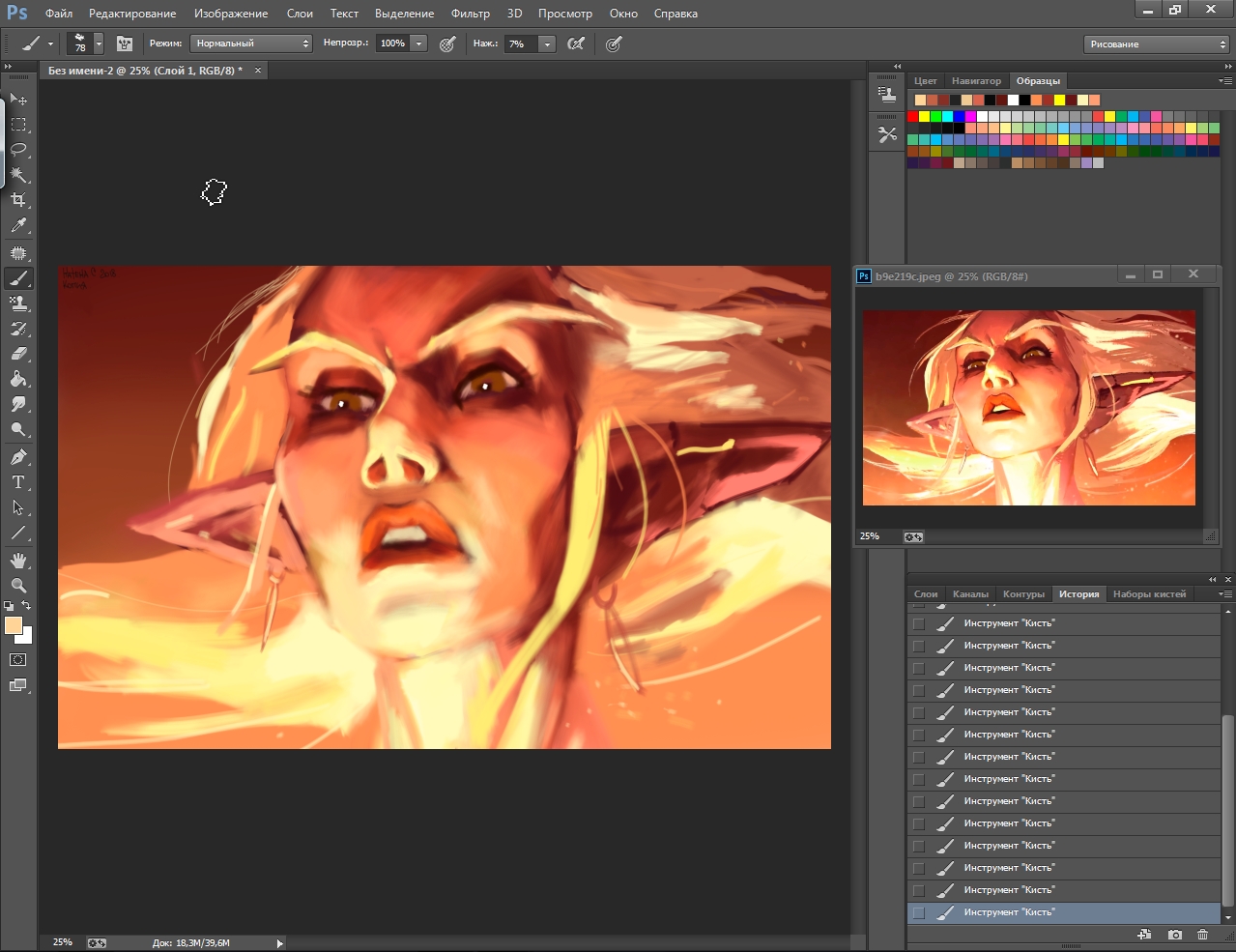Choose the Zoom magnifier tool

18,586
